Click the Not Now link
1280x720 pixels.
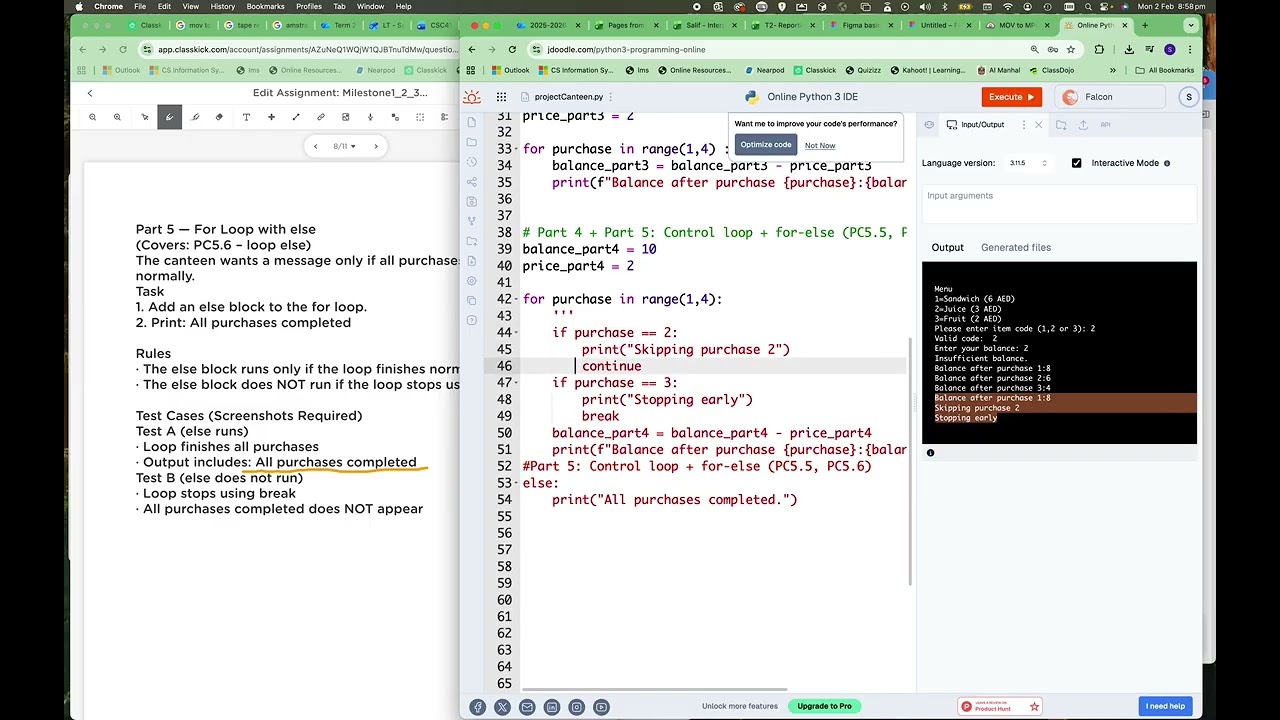(x=819, y=146)
